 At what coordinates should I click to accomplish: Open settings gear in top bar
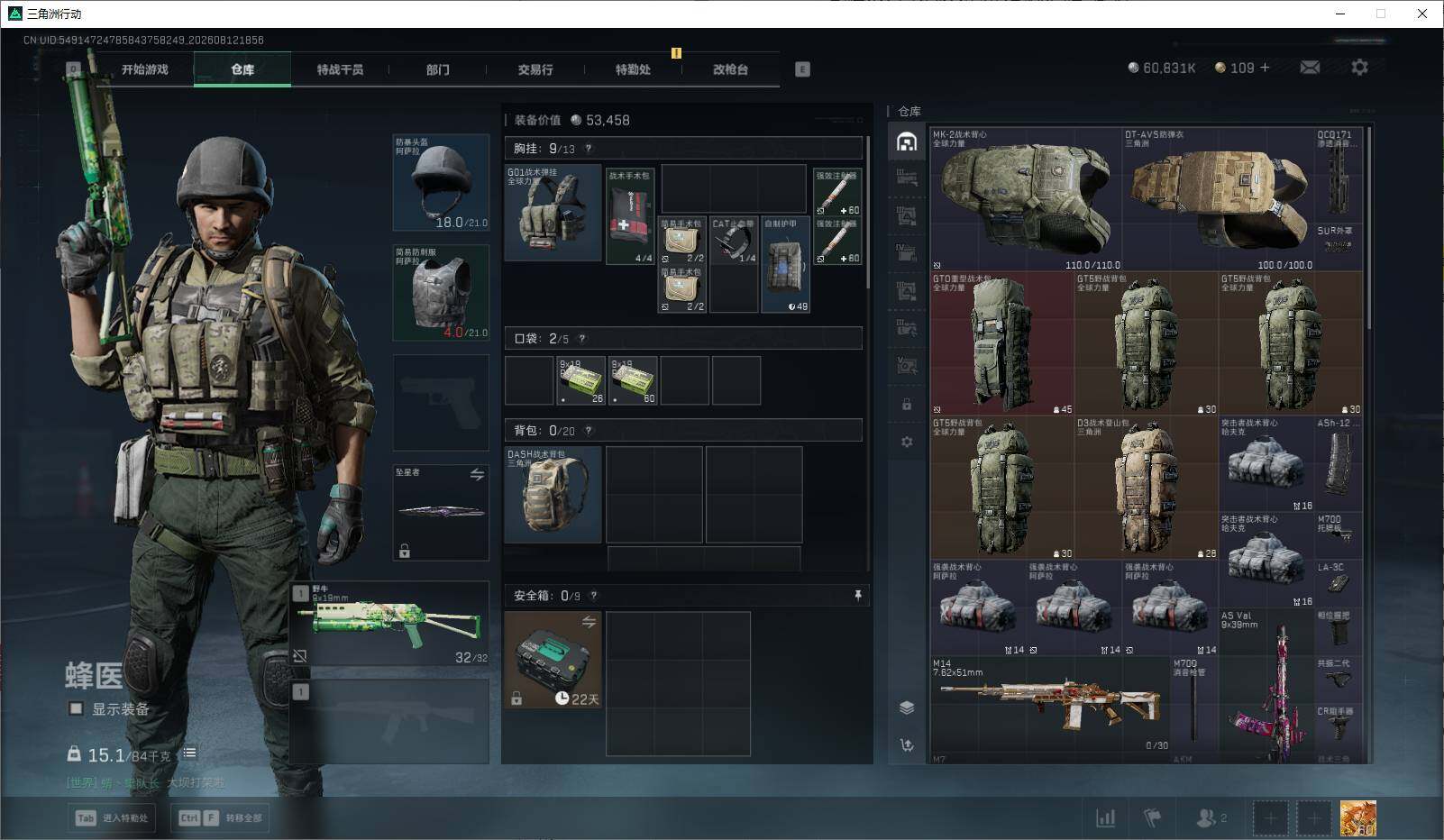[1359, 68]
